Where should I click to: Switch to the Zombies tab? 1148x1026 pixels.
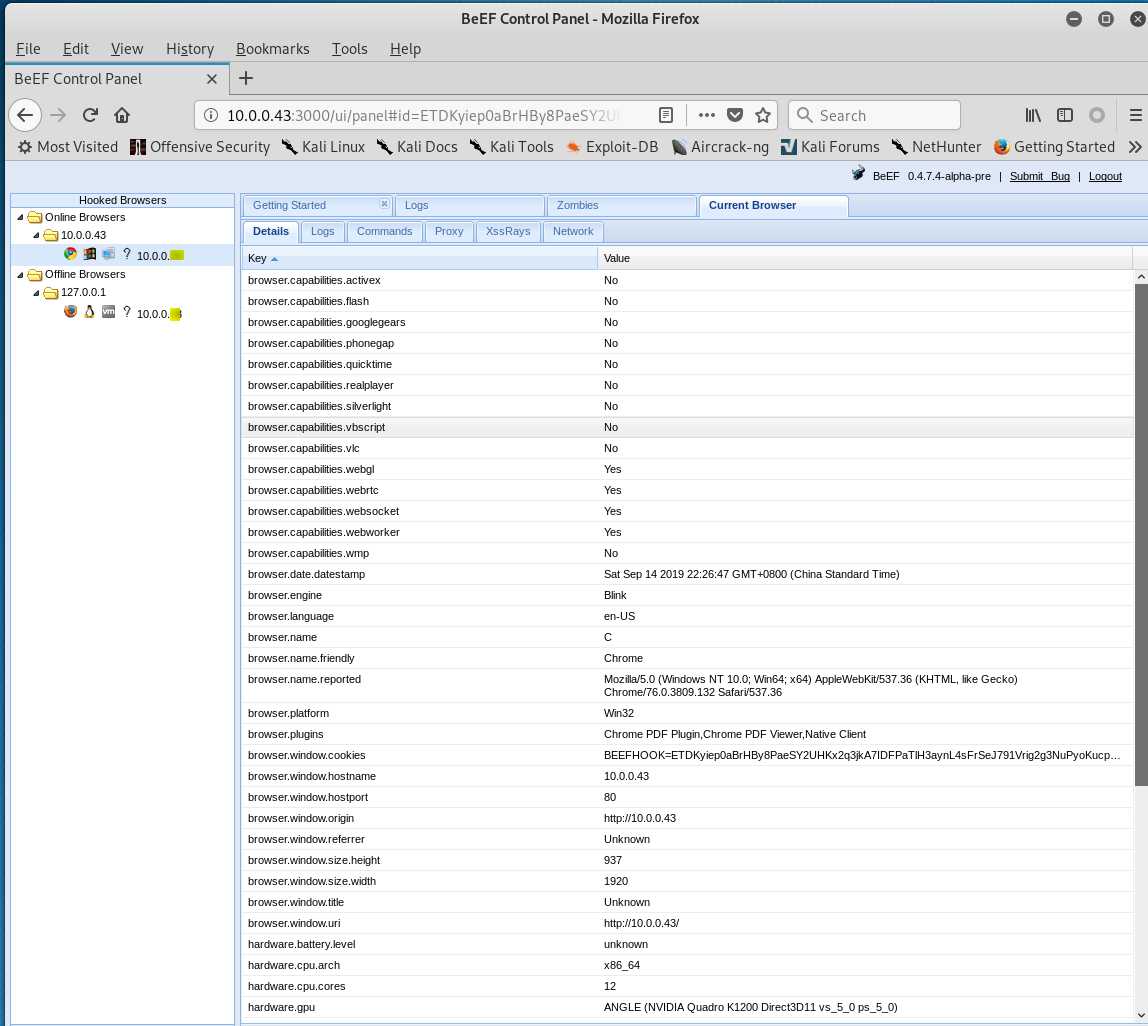point(622,206)
